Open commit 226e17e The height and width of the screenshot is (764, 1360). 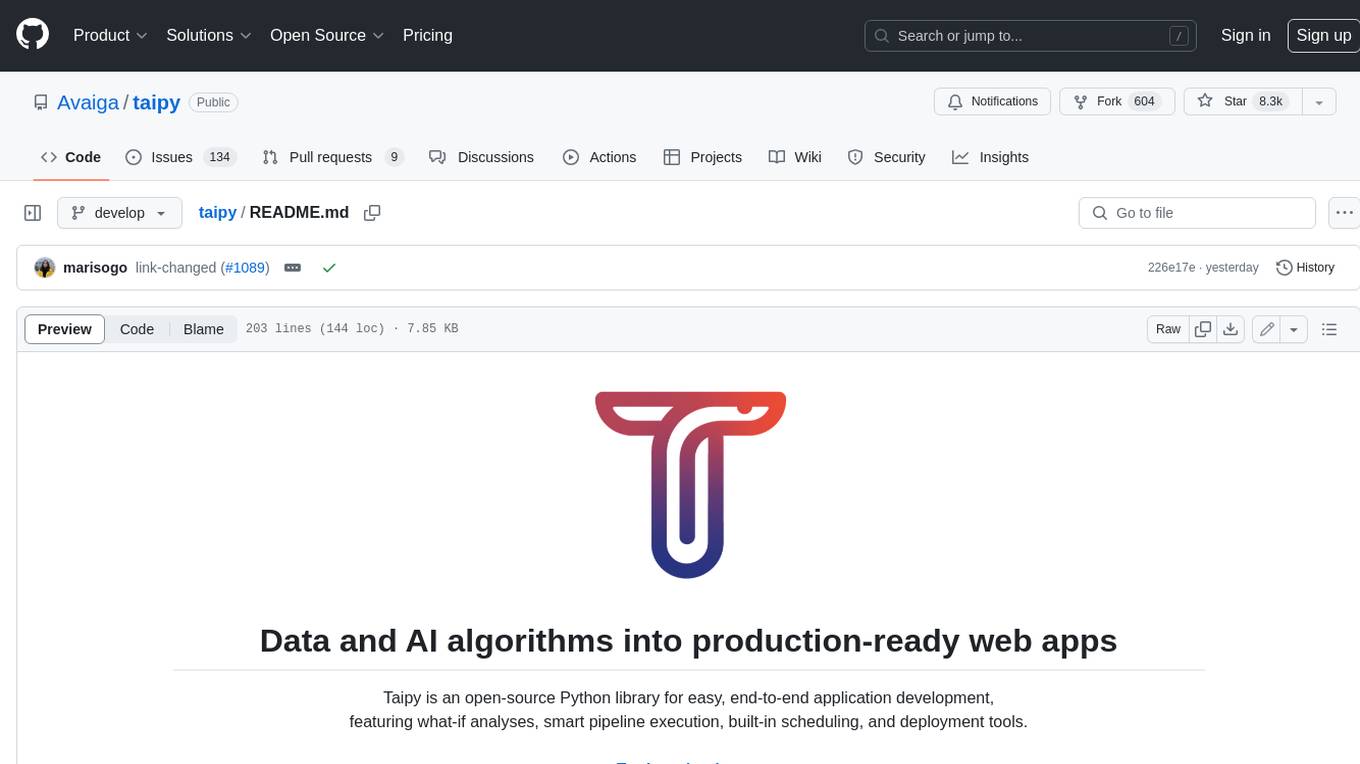[1171, 268]
